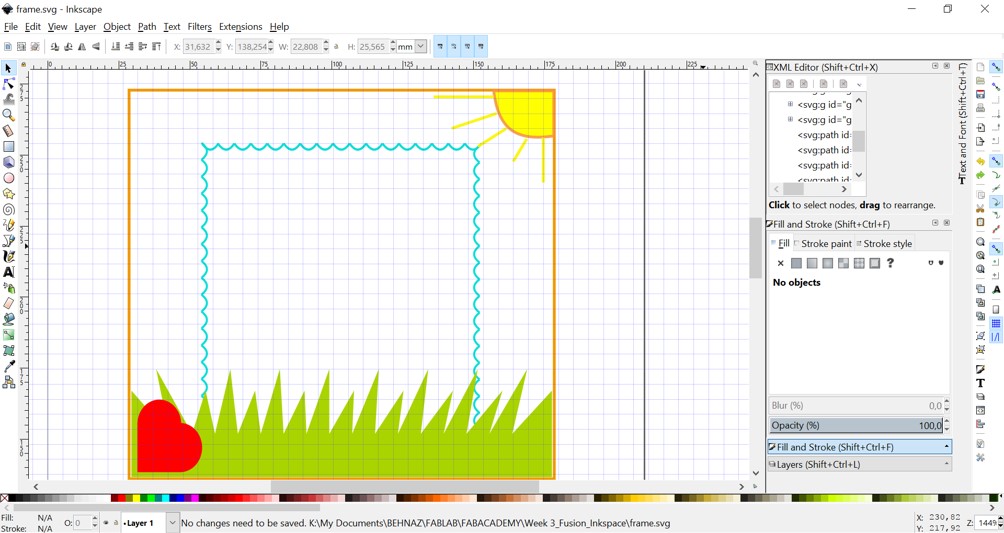
Task: Iconify the XML Editor panel
Action: point(935,66)
